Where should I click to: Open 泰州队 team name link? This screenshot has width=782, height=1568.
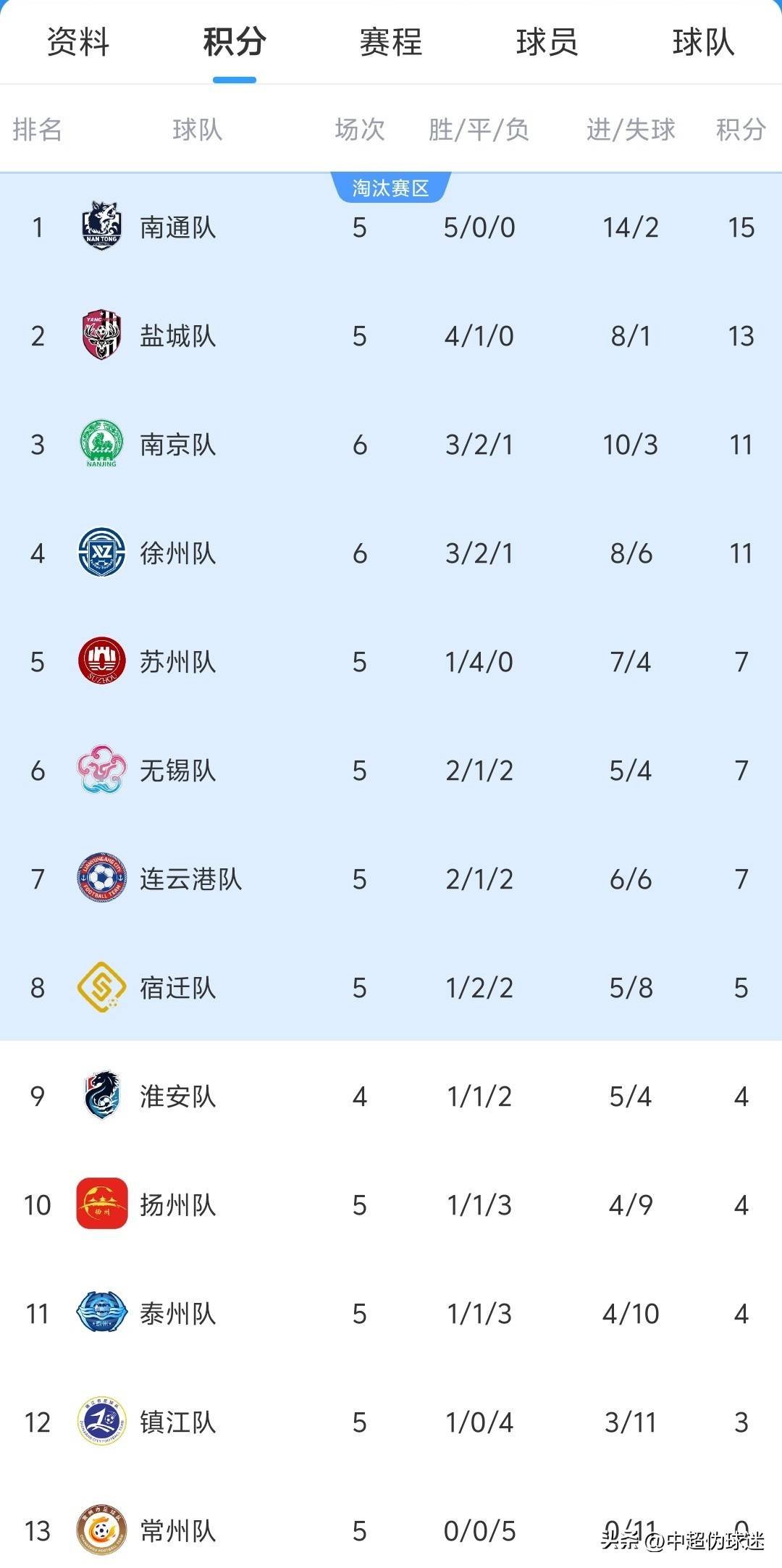pyautogui.click(x=178, y=1314)
